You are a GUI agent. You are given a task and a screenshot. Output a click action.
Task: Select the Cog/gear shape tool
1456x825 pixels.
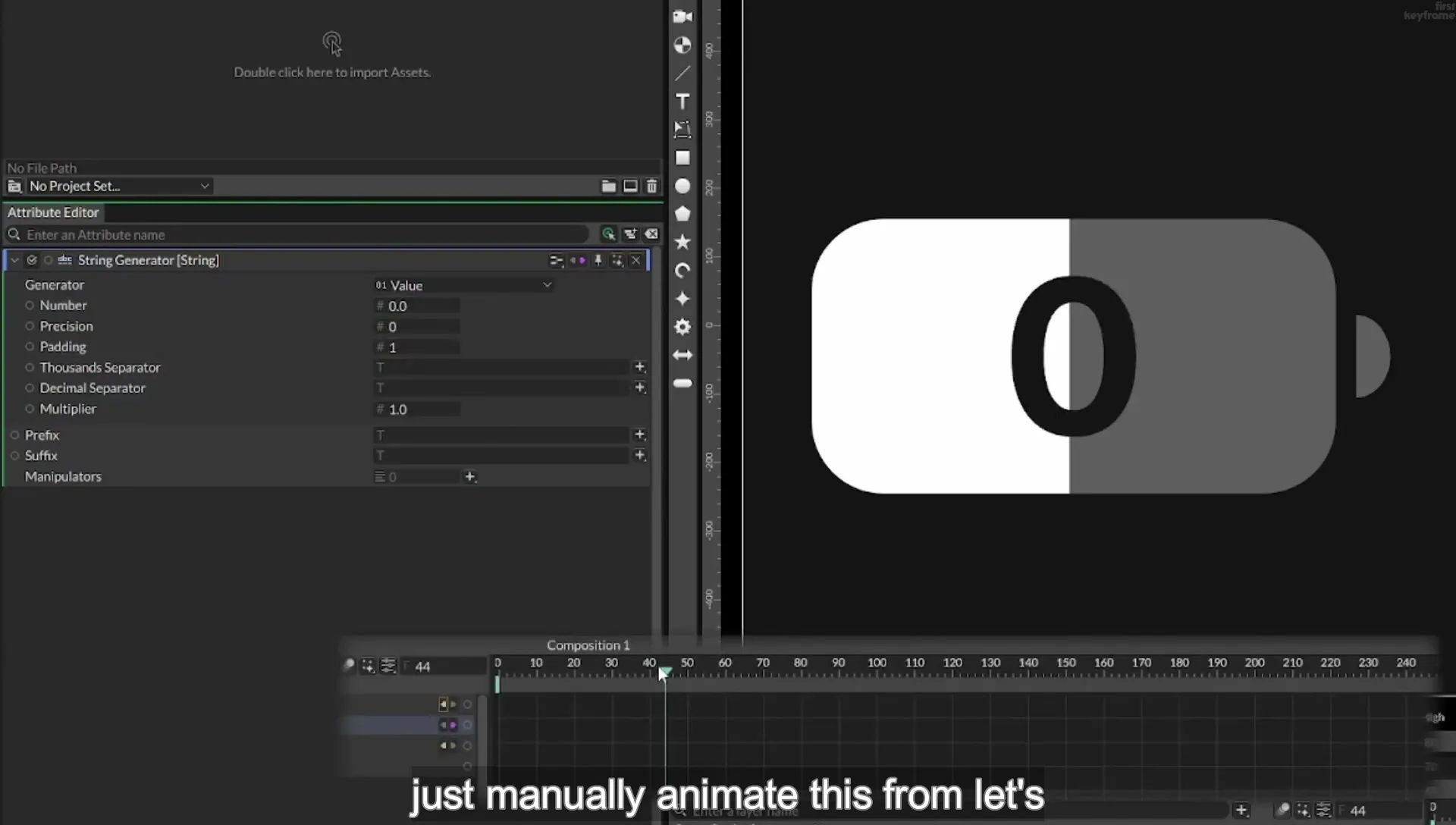click(x=682, y=327)
